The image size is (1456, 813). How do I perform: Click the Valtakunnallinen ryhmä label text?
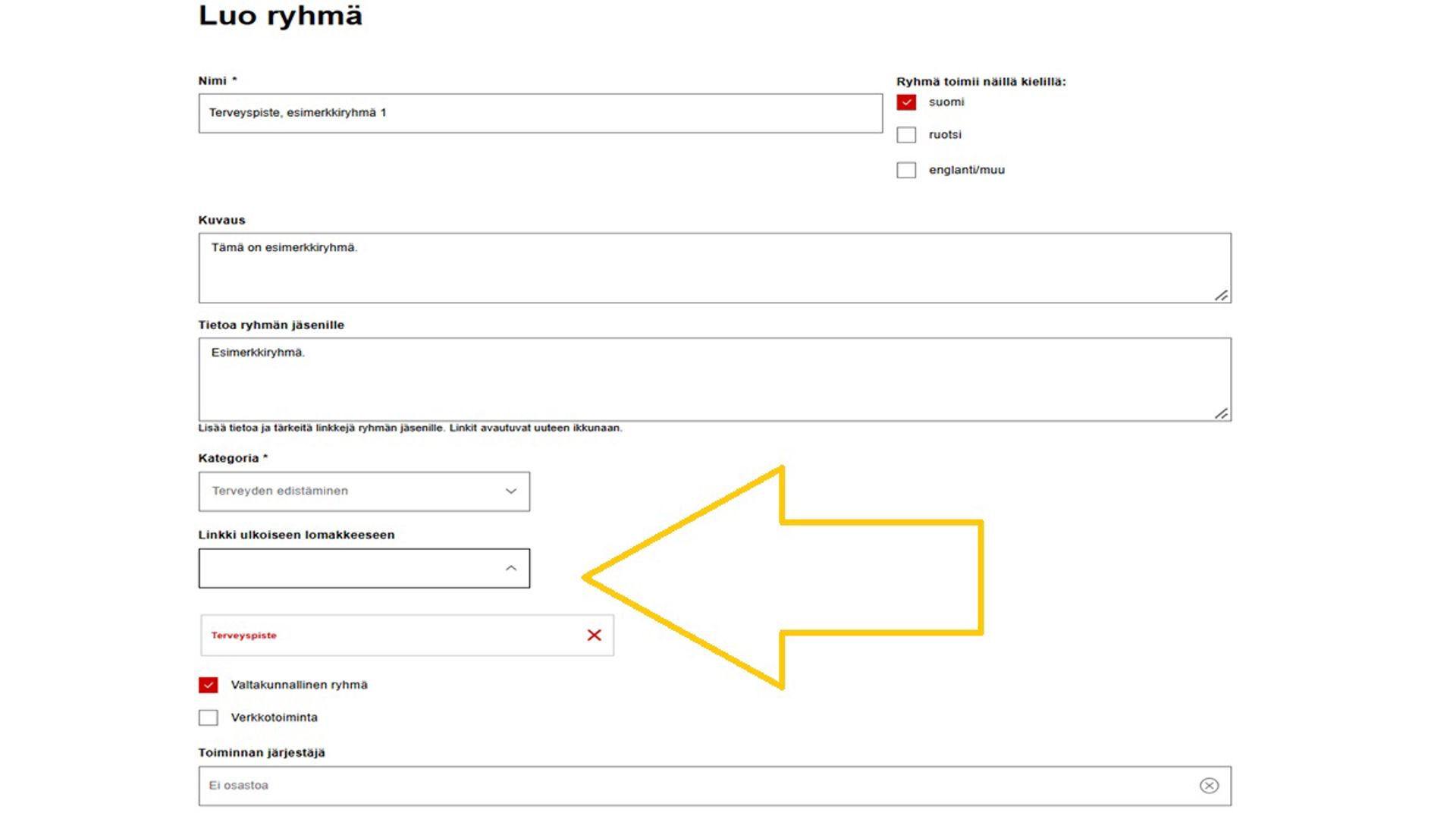[x=299, y=685]
